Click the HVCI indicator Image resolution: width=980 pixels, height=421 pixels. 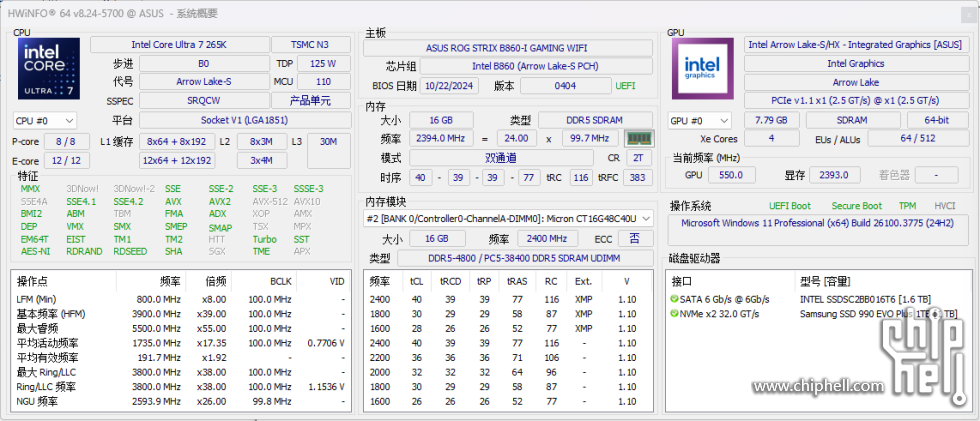pos(945,206)
